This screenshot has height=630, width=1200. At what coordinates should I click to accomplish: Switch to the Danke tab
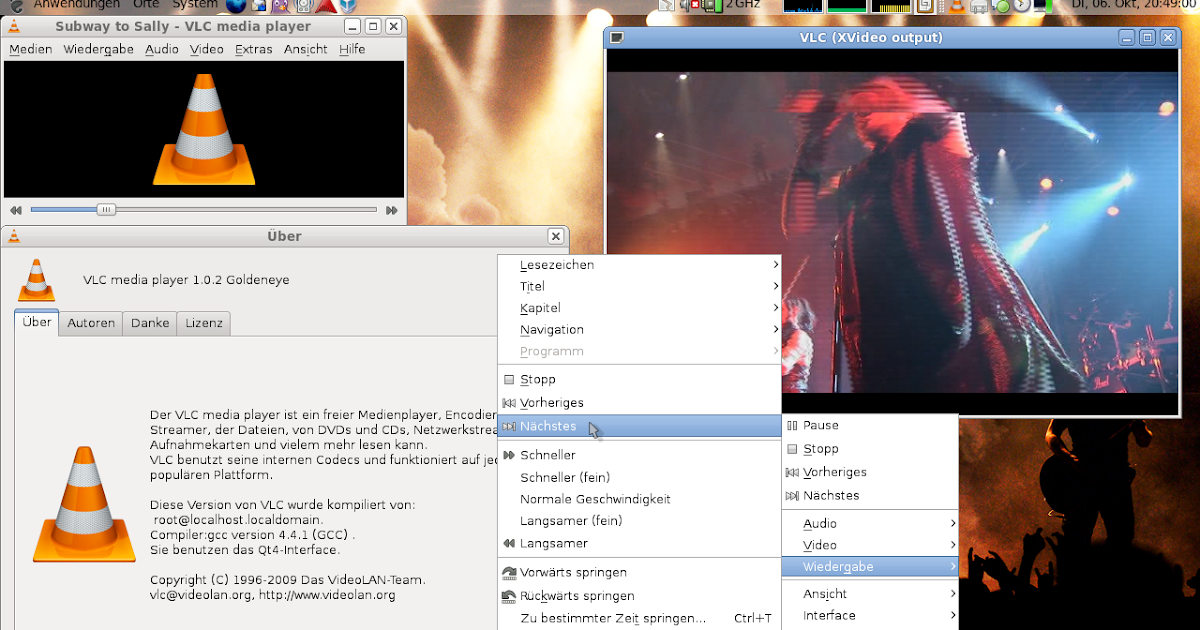click(x=150, y=323)
